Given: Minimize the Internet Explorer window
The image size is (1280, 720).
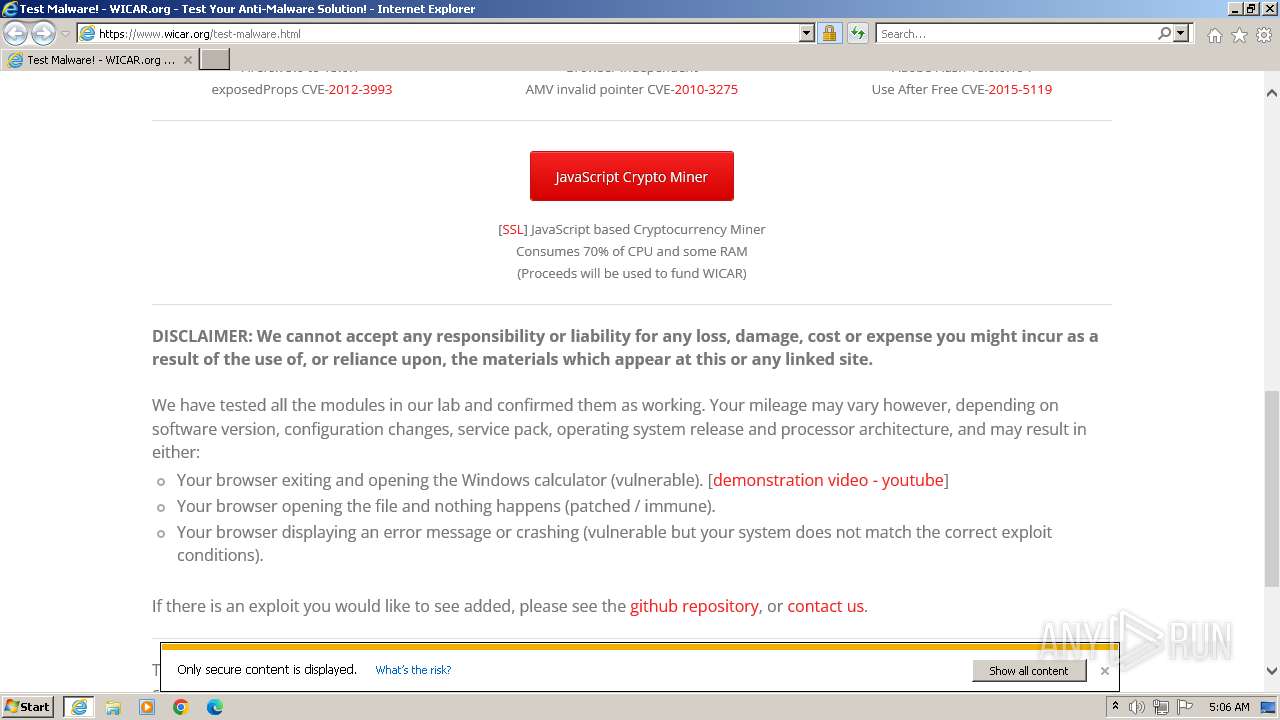Looking at the screenshot, I should (1235, 9).
